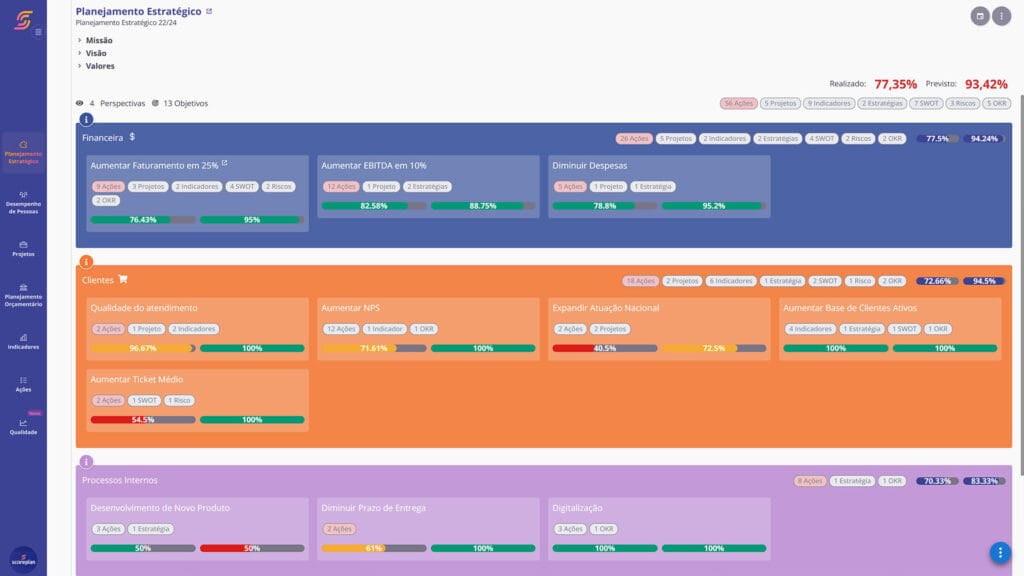Click 26 Ações tag in Financeira header
Screen dimensions: 1024x576
pyautogui.click(x=633, y=138)
